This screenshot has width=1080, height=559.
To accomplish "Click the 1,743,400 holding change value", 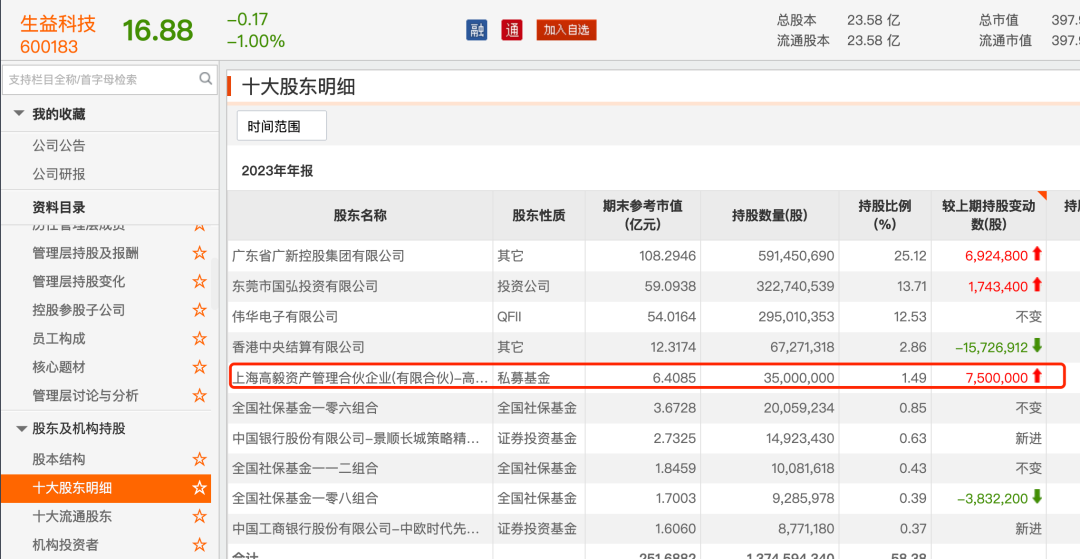I will (997, 286).
